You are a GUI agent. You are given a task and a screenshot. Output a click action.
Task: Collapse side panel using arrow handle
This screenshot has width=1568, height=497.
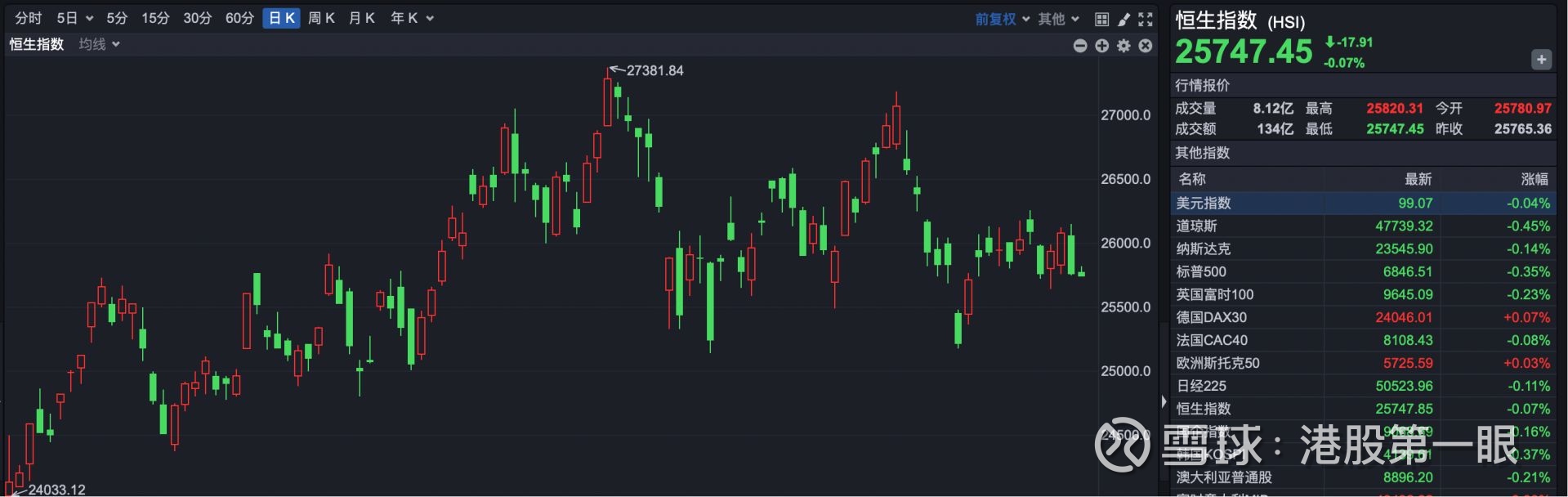pyautogui.click(x=1164, y=401)
